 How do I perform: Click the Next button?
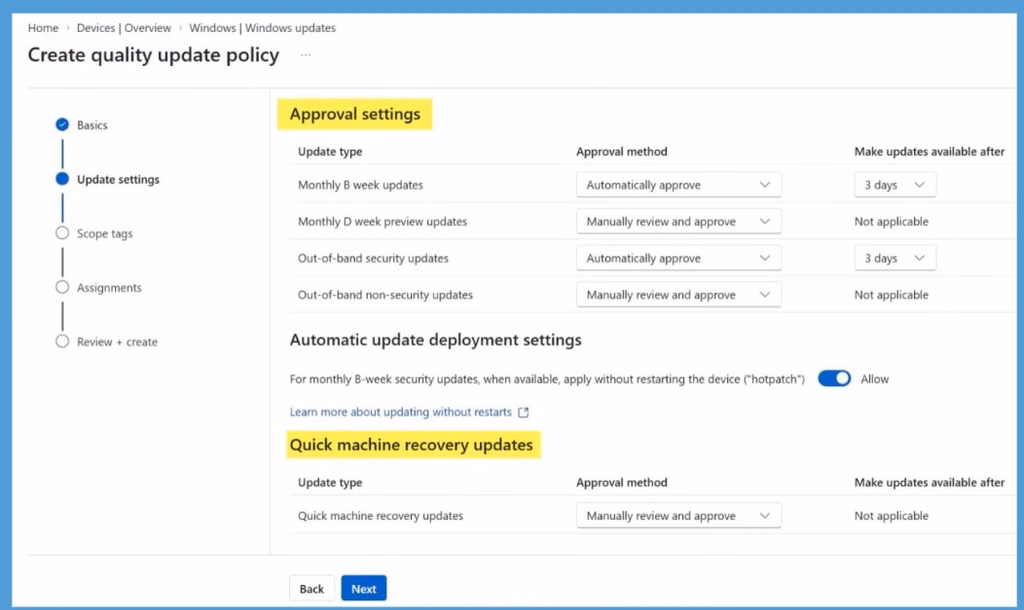pyautogui.click(x=364, y=588)
